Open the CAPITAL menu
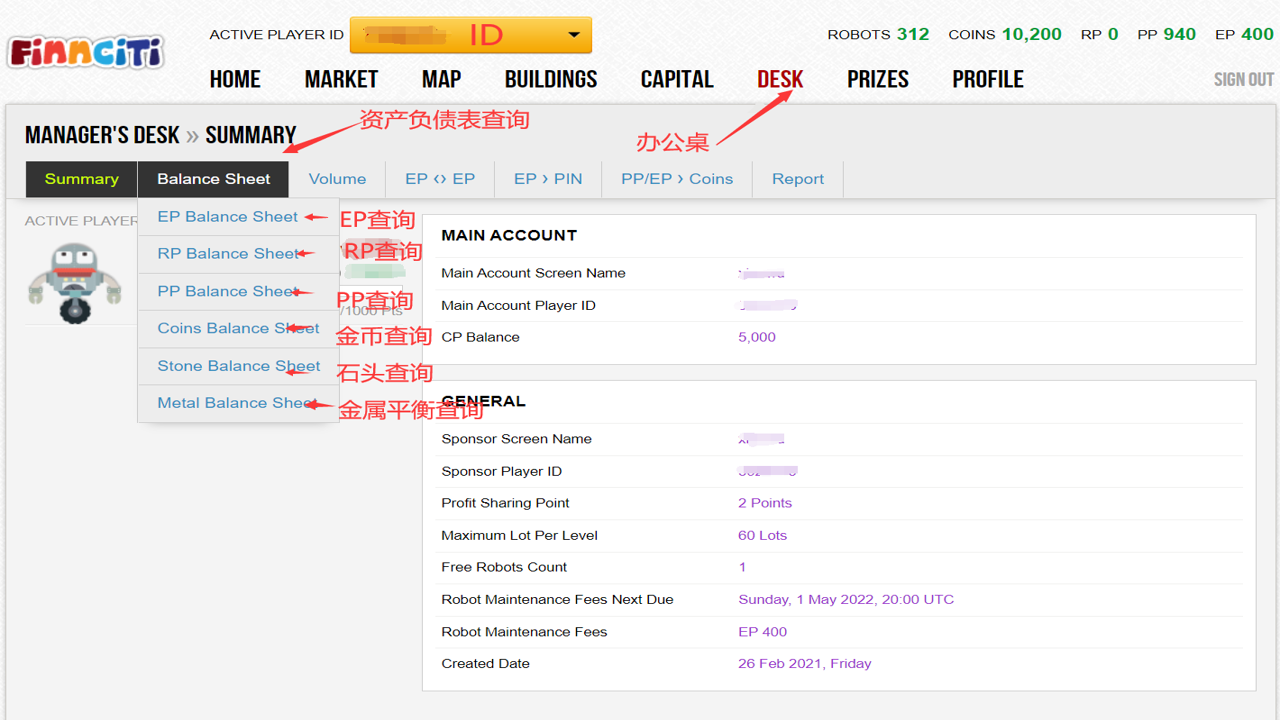The height and width of the screenshot is (720, 1280). pyautogui.click(x=677, y=80)
